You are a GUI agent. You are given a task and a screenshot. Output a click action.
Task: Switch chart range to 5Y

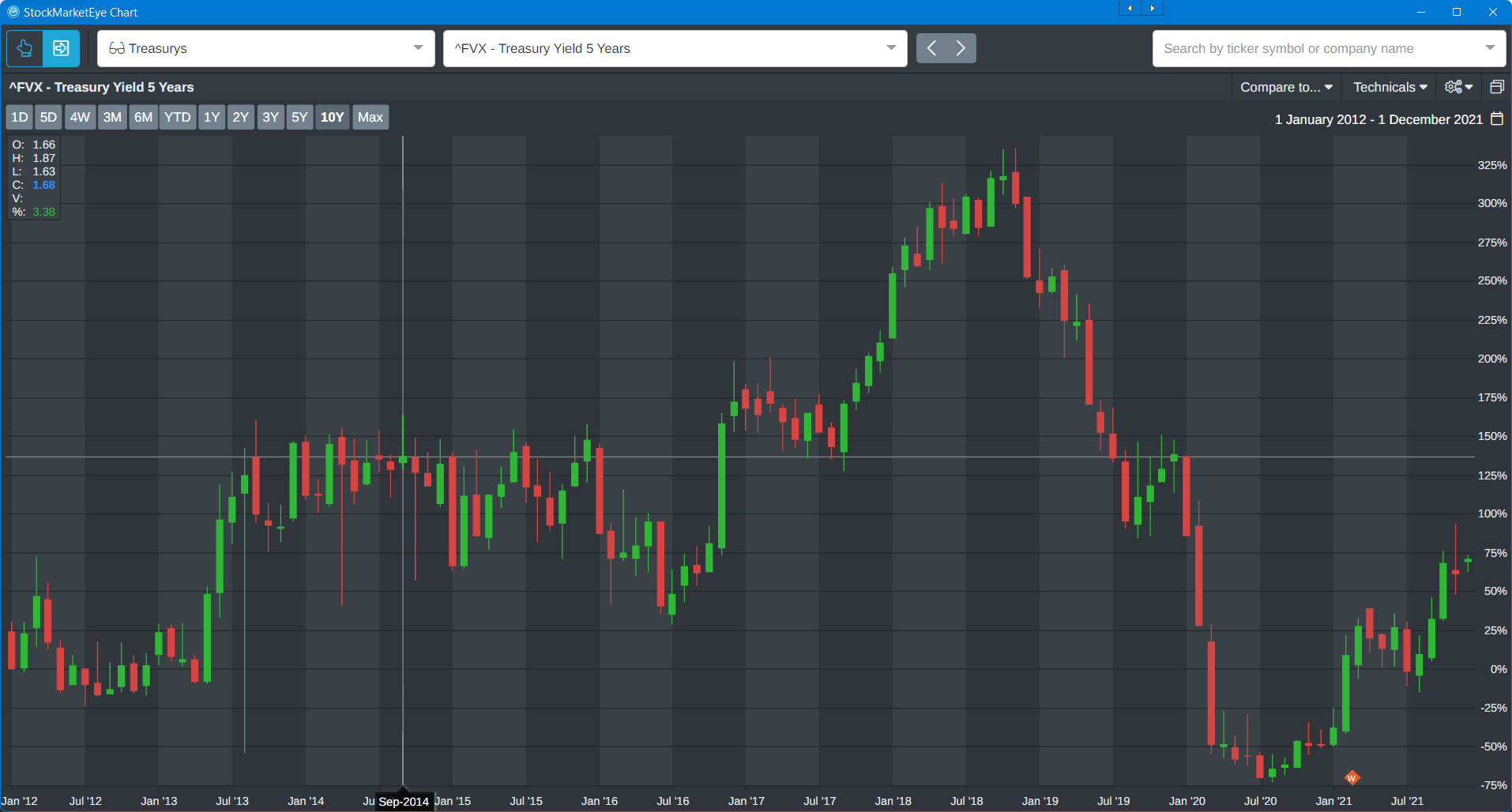point(299,117)
